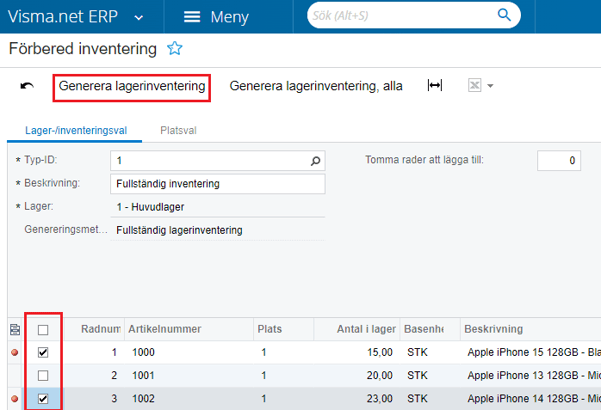Select article number 1000 cell

point(143,353)
